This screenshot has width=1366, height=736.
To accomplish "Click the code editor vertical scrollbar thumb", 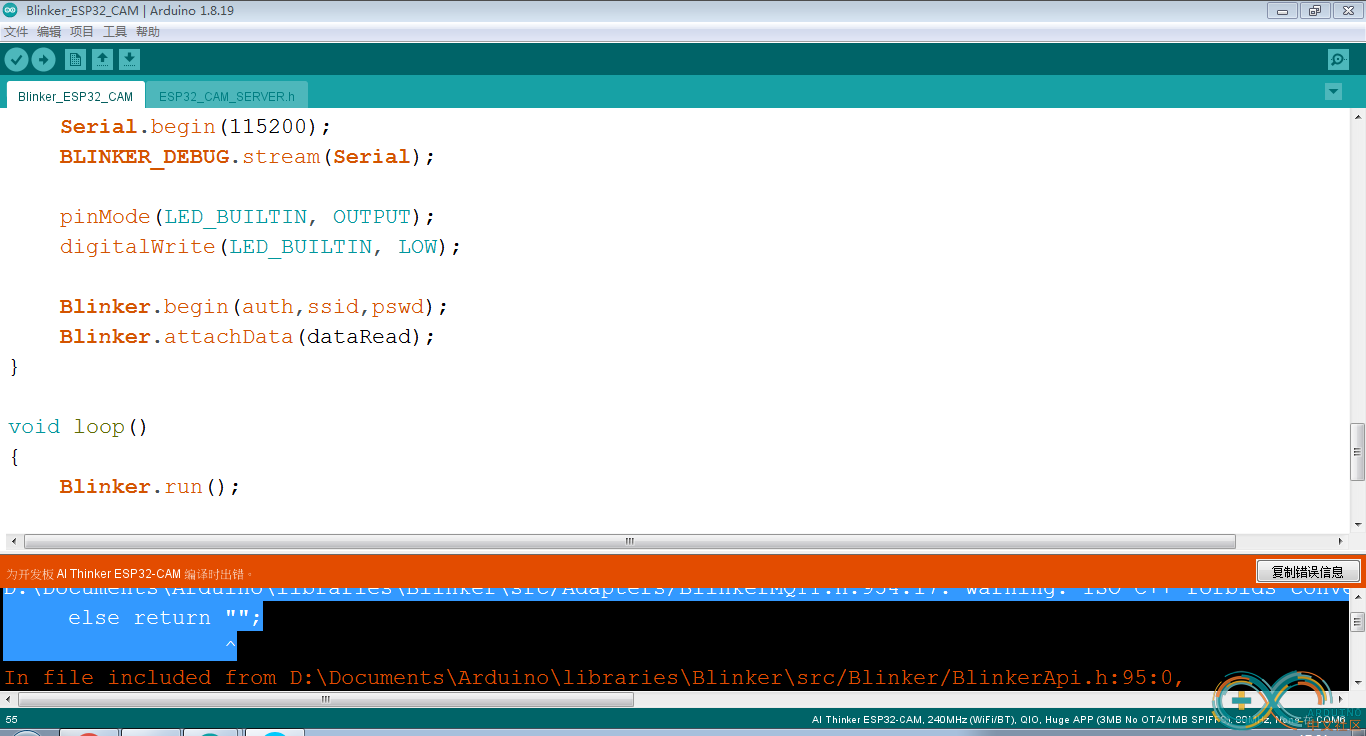I will pos(1357,452).
